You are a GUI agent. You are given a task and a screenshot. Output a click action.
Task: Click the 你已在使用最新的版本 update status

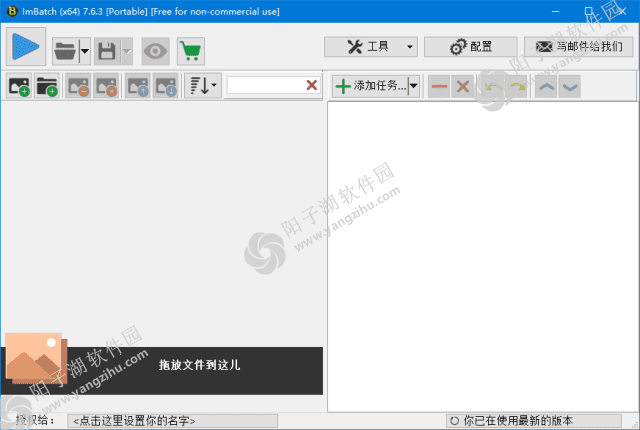[x=533, y=421]
